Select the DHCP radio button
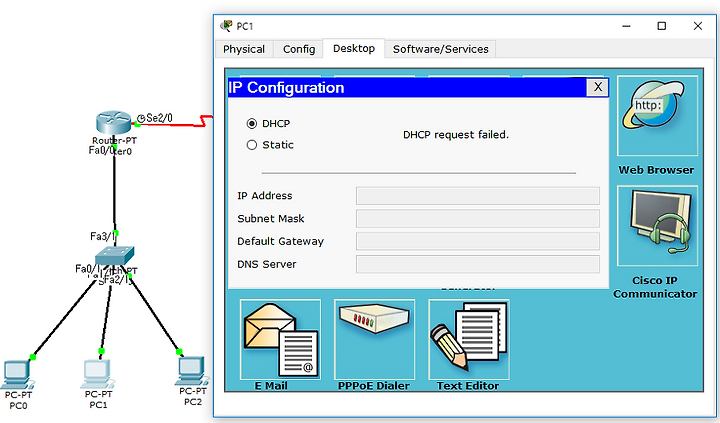This screenshot has height=423, width=720. click(252, 124)
